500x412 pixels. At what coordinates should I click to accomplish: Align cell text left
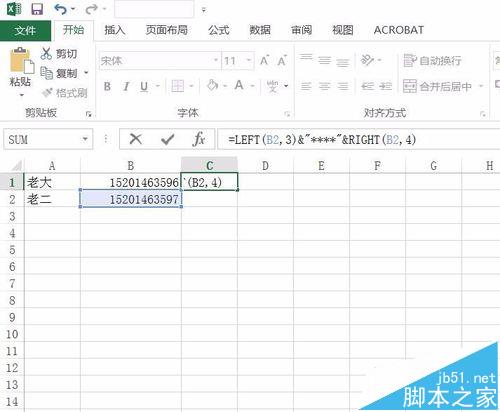point(306,86)
